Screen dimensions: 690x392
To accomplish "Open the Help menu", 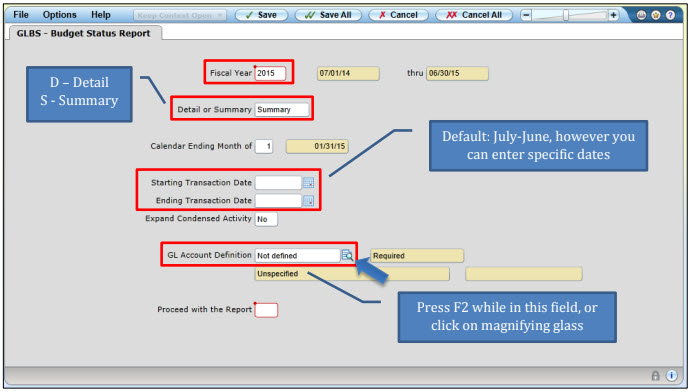I will pos(101,15).
